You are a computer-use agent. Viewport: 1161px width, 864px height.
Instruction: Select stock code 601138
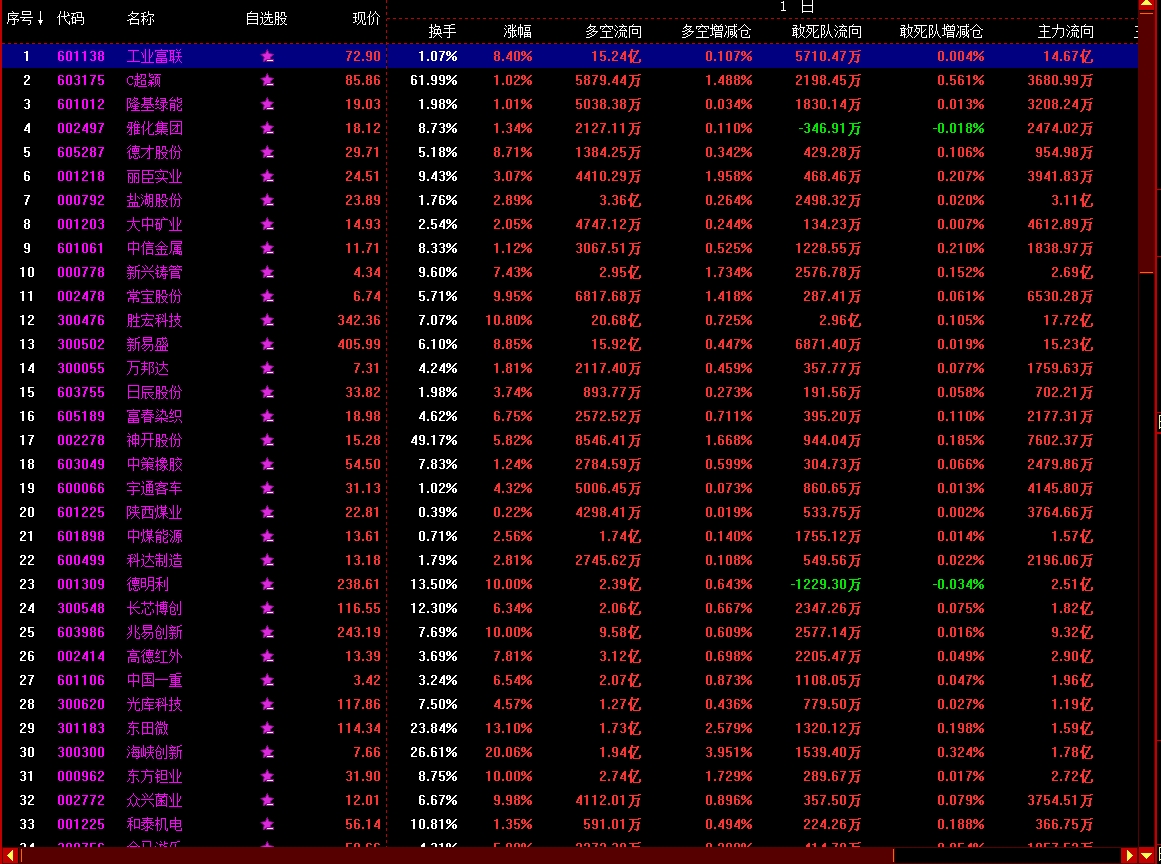point(81,56)
